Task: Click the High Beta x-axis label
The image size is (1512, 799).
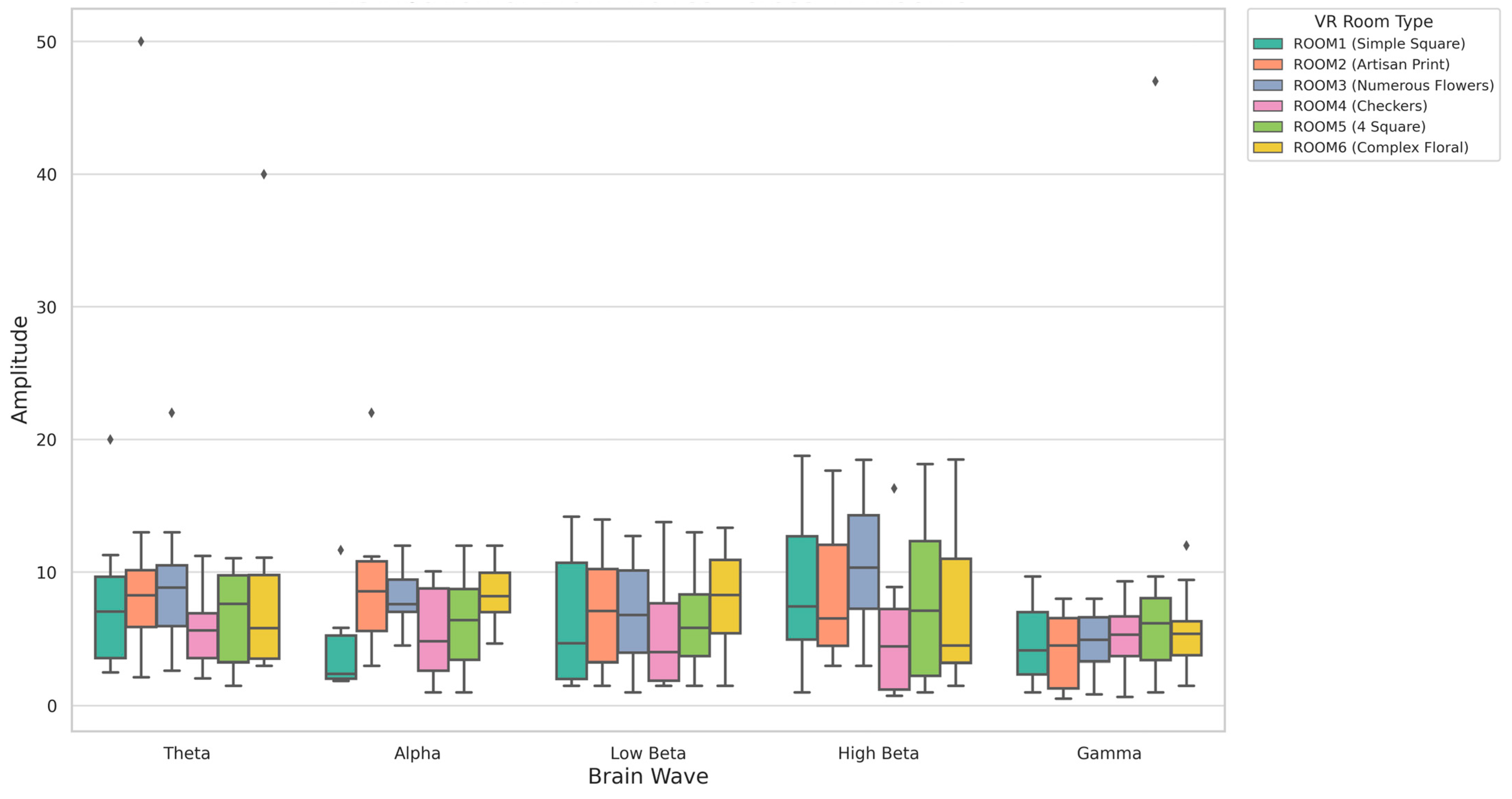Action: click(878, 753)
